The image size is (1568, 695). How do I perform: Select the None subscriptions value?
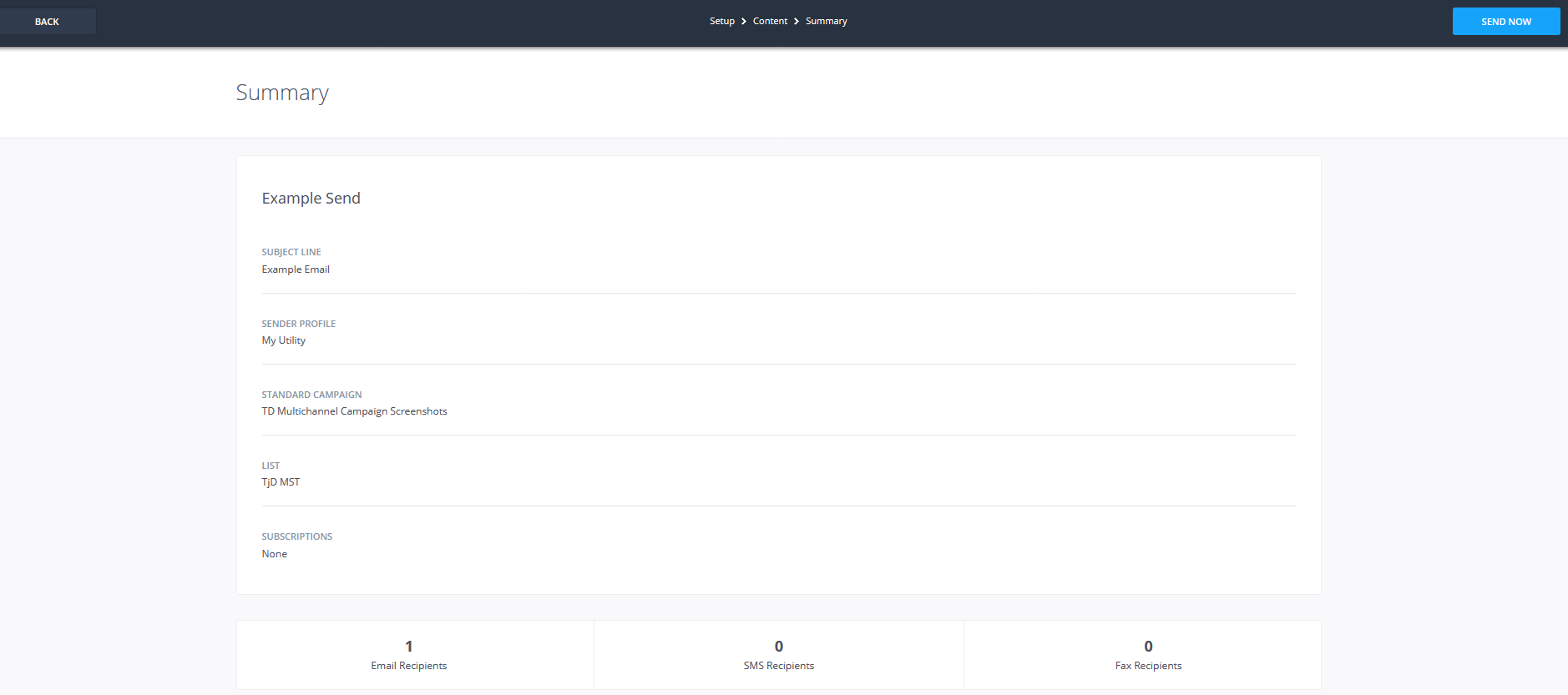pos(275,554)
